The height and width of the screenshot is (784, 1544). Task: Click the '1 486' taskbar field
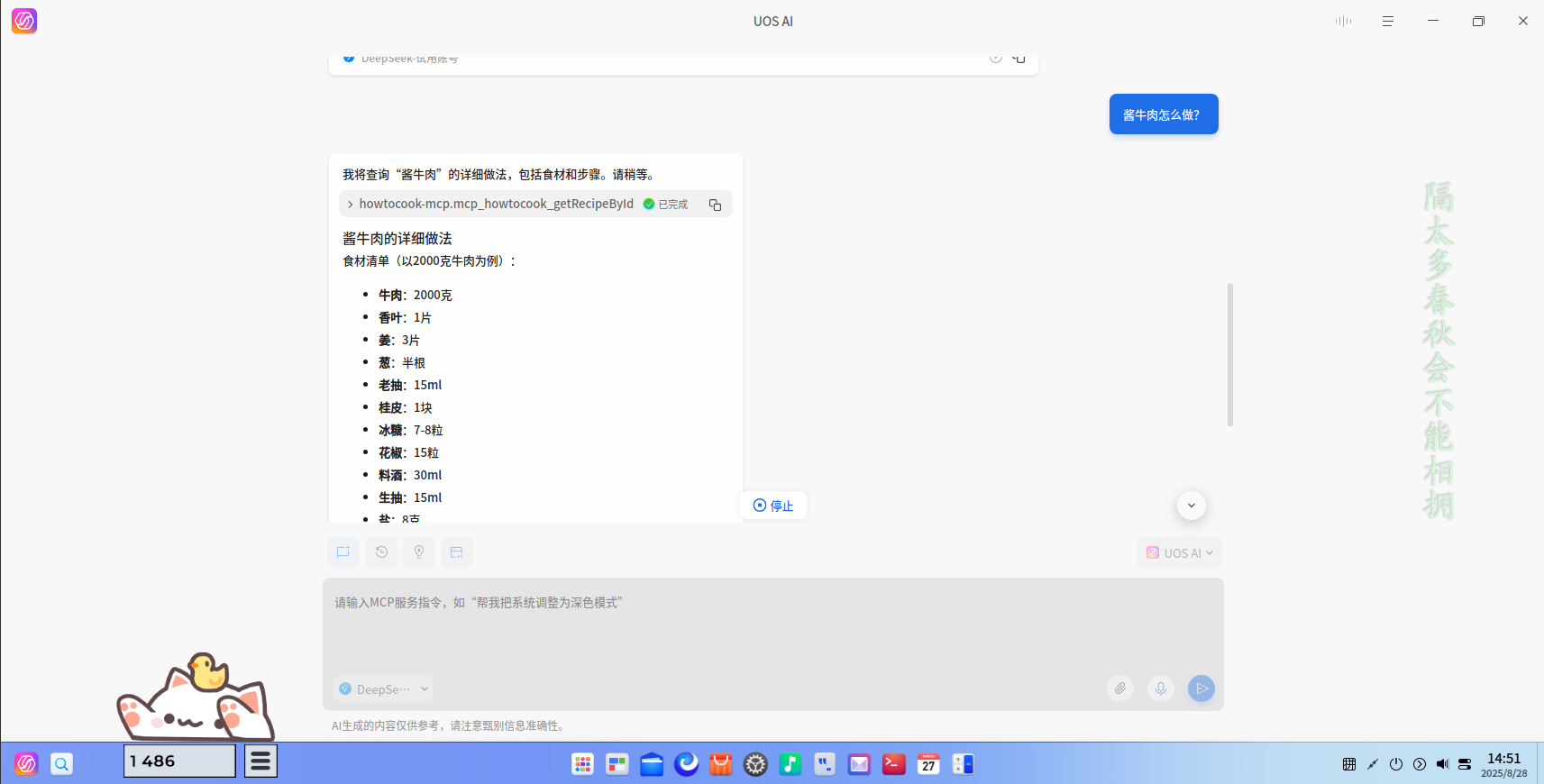pos(179,761)
